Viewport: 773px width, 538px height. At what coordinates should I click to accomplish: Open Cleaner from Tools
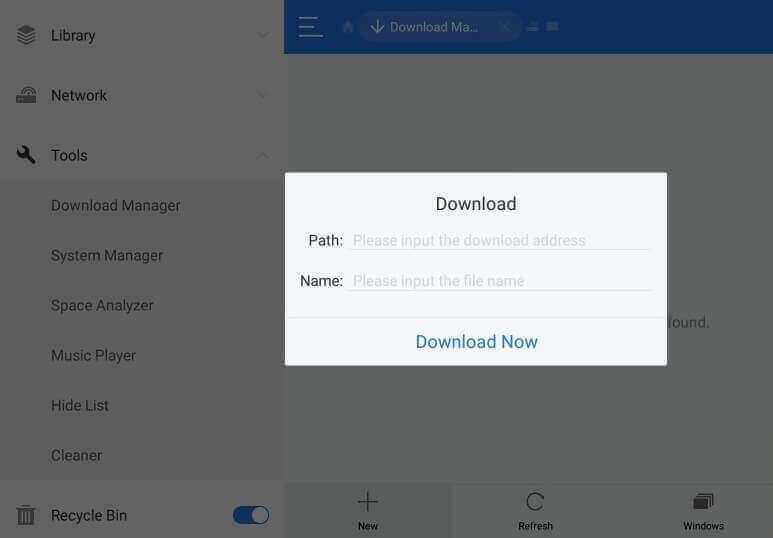coord(76,455)
